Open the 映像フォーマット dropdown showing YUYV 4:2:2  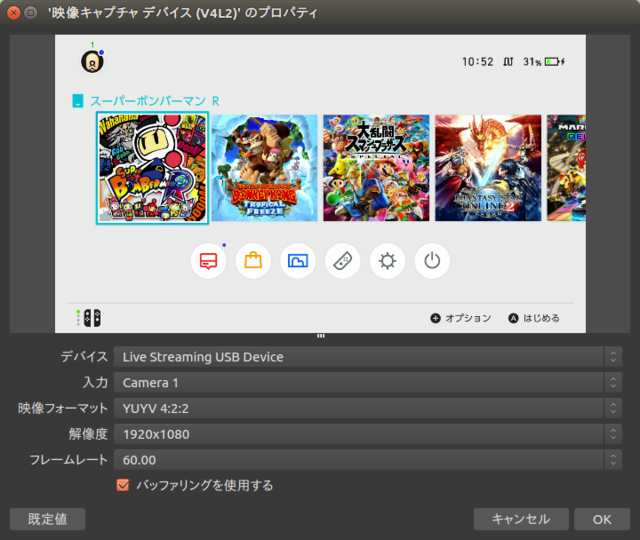368,408
